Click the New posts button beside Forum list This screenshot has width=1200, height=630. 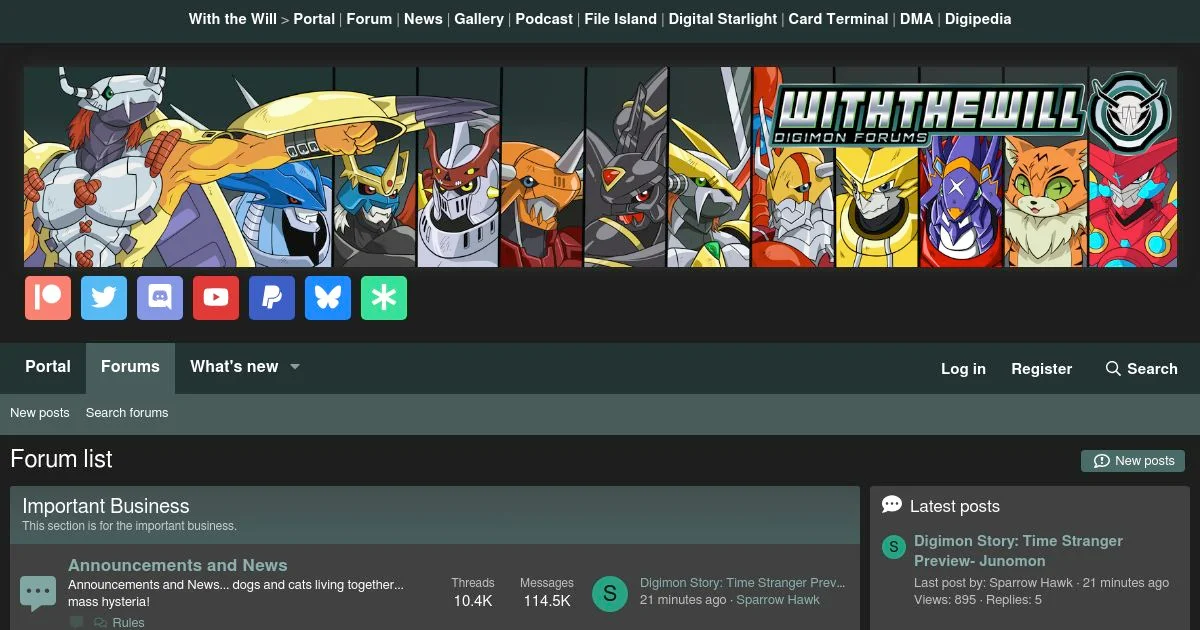coord(1133,461)
